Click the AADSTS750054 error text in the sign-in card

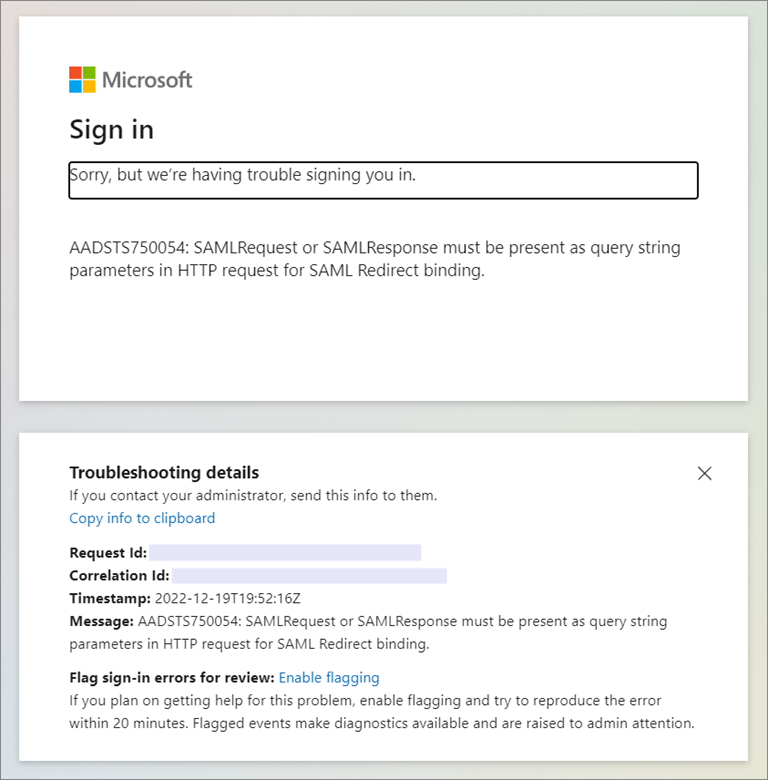pos(375,259)
